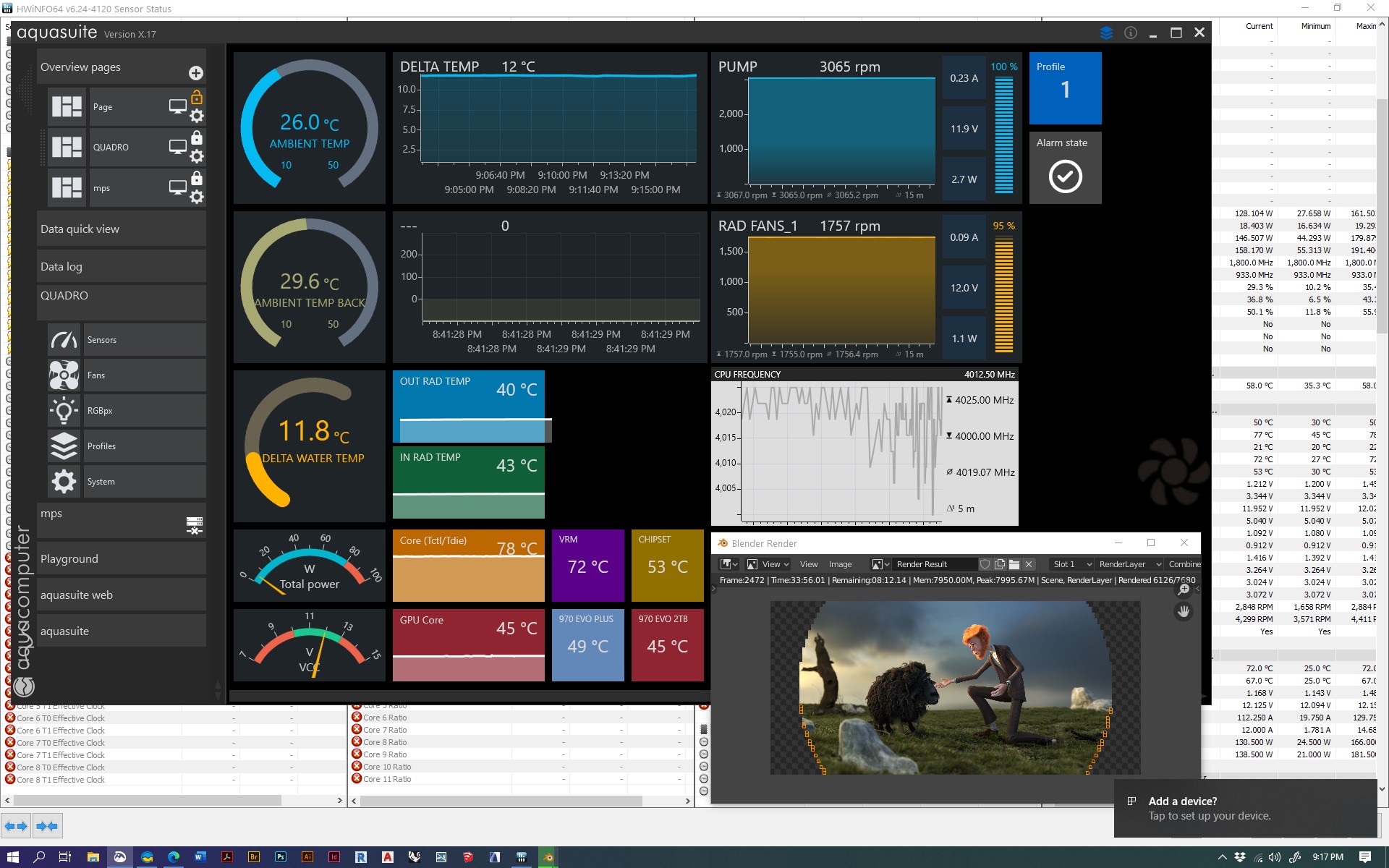Toggle the orange unlock icon on Page
The image size is (1389, 868).
pyautogui.click(x=197, y=97)
